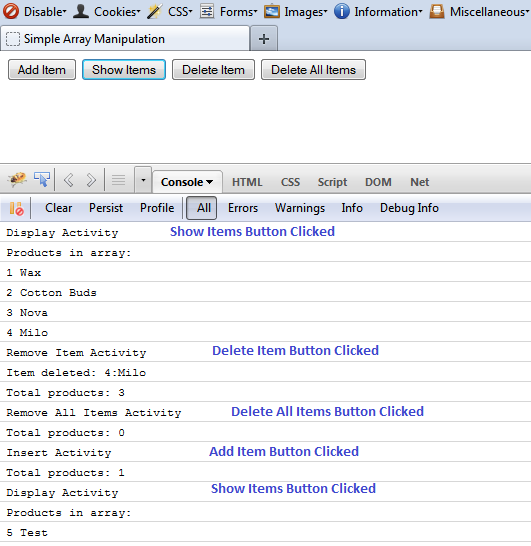This screenshot has height=546, width=531.
Task: Open the small panel dropdown arrow
Action: coord(143,180)
